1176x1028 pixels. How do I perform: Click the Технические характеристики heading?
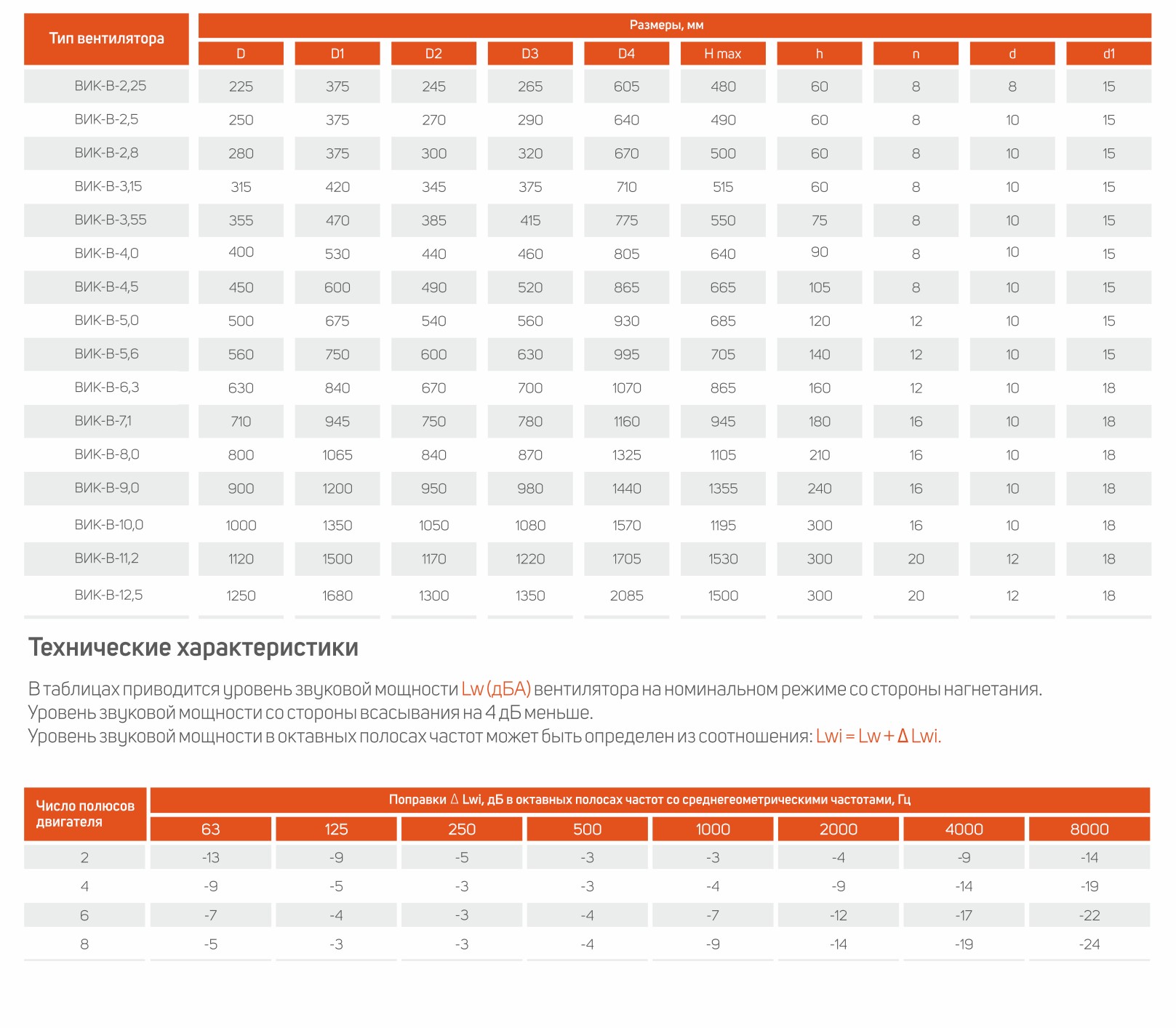[x=193, y=647]
